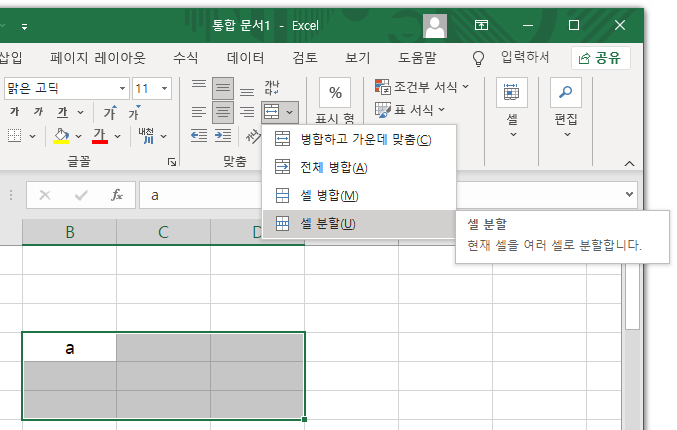Open the View tab

357,57
